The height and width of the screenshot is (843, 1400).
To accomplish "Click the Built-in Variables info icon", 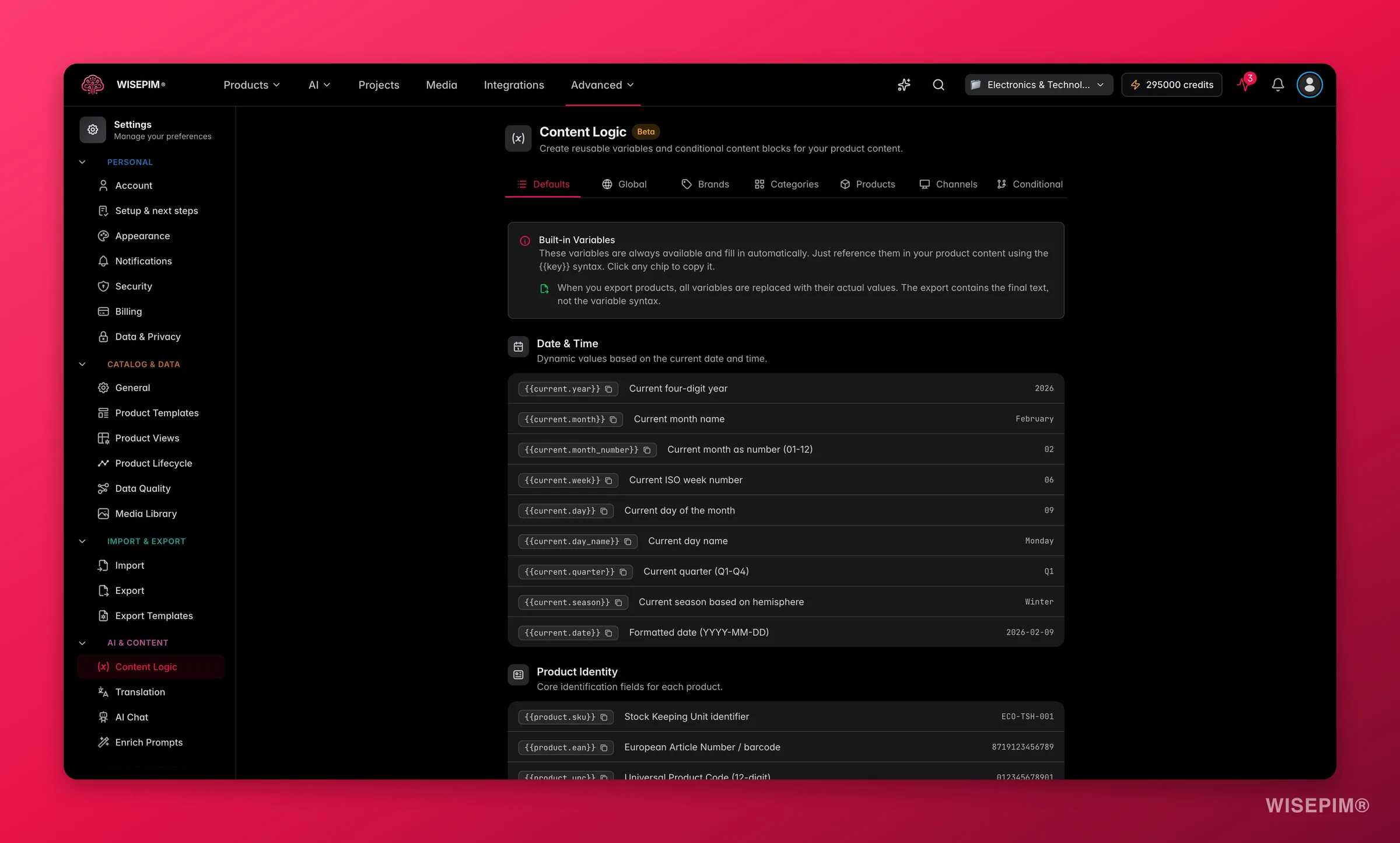I will tap(525, 240).
